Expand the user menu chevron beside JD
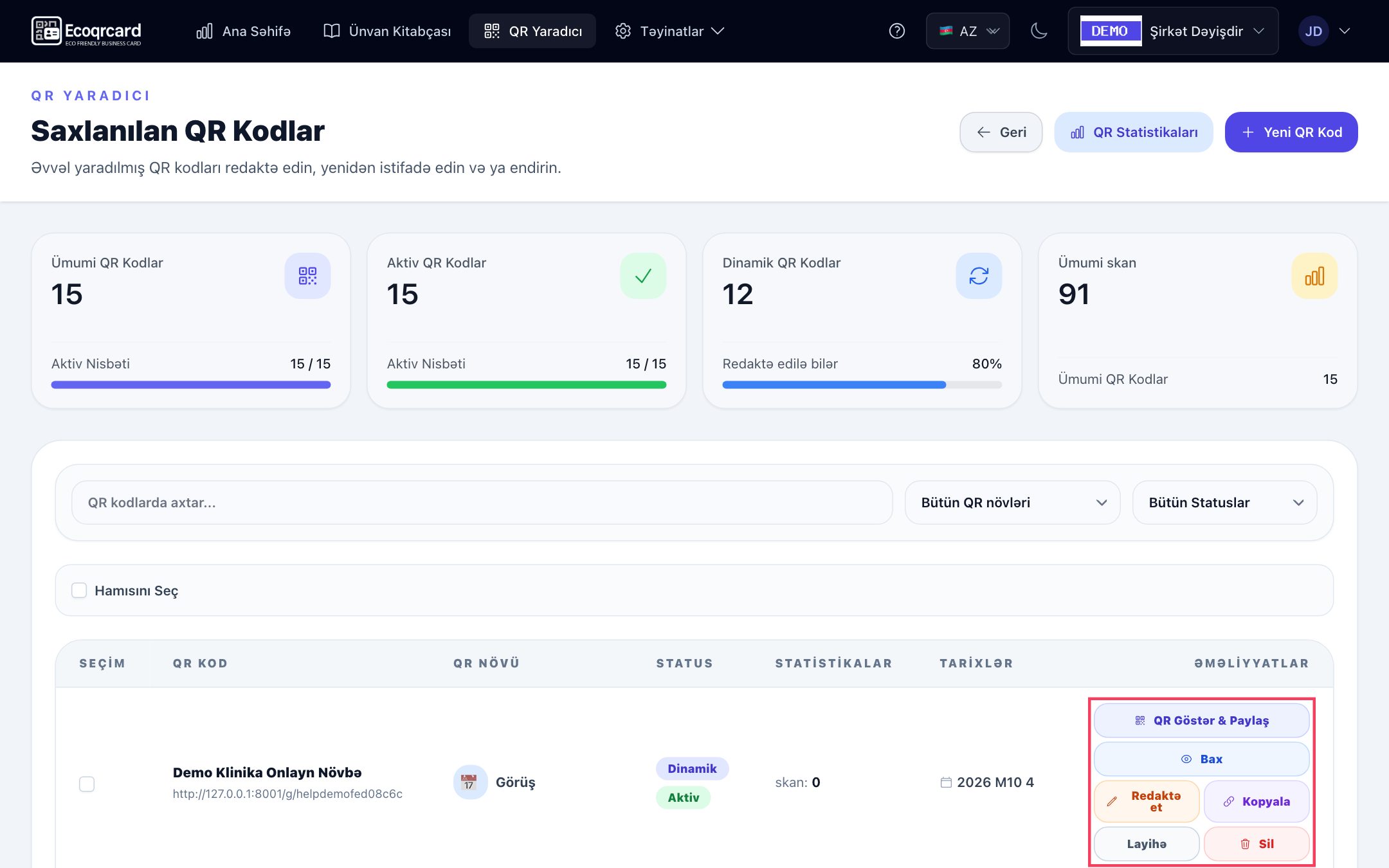Viewport: 1389px width, 868px height. pyautogui.click(x=1345, y=31)
